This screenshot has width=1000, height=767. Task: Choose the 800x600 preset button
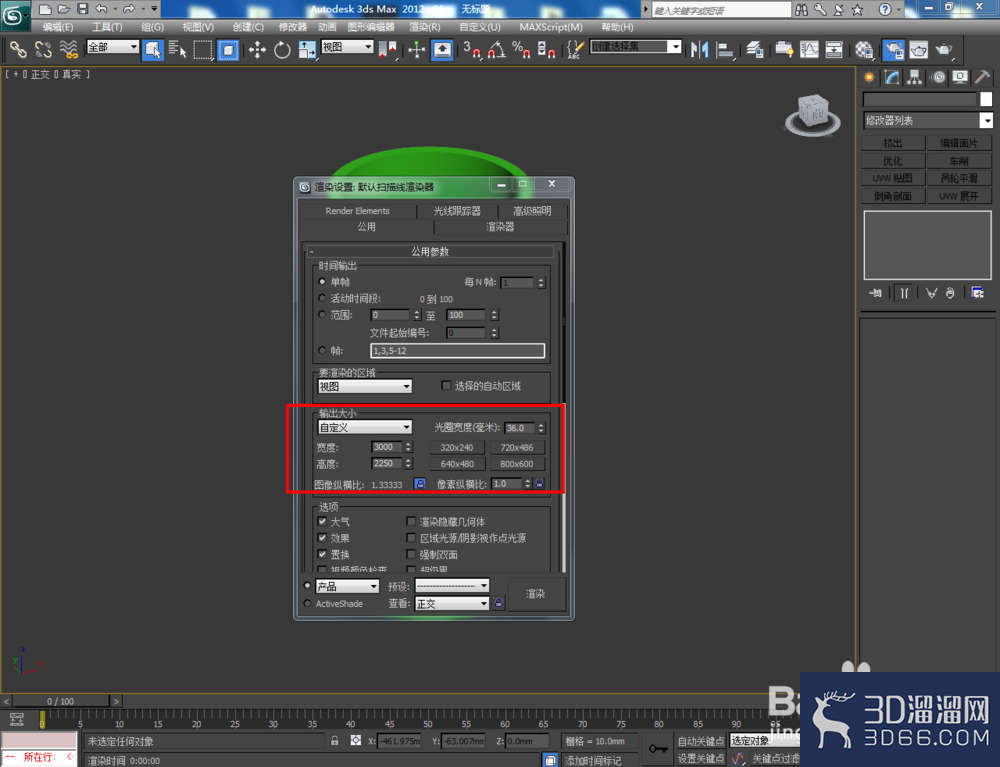tap(517, 464)
